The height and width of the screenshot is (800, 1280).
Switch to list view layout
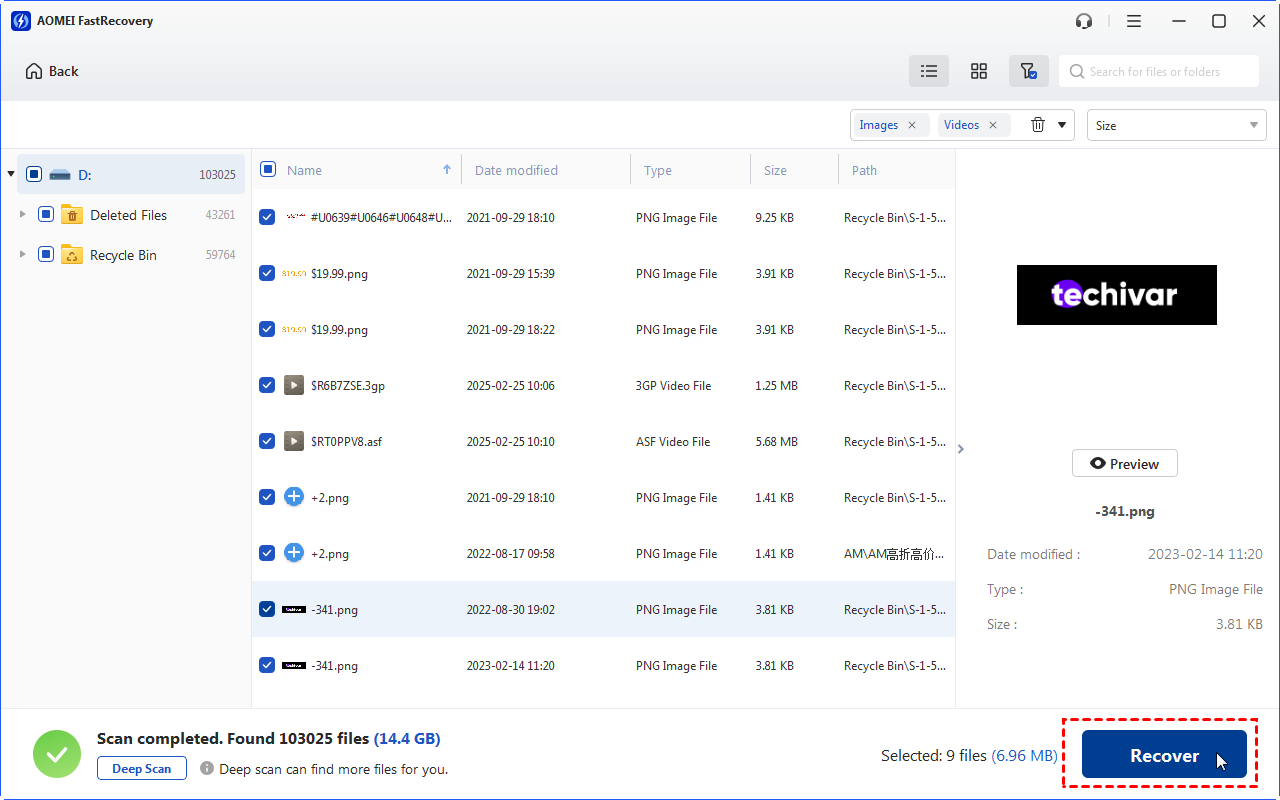pyautogui.click(x=929, y=71)
